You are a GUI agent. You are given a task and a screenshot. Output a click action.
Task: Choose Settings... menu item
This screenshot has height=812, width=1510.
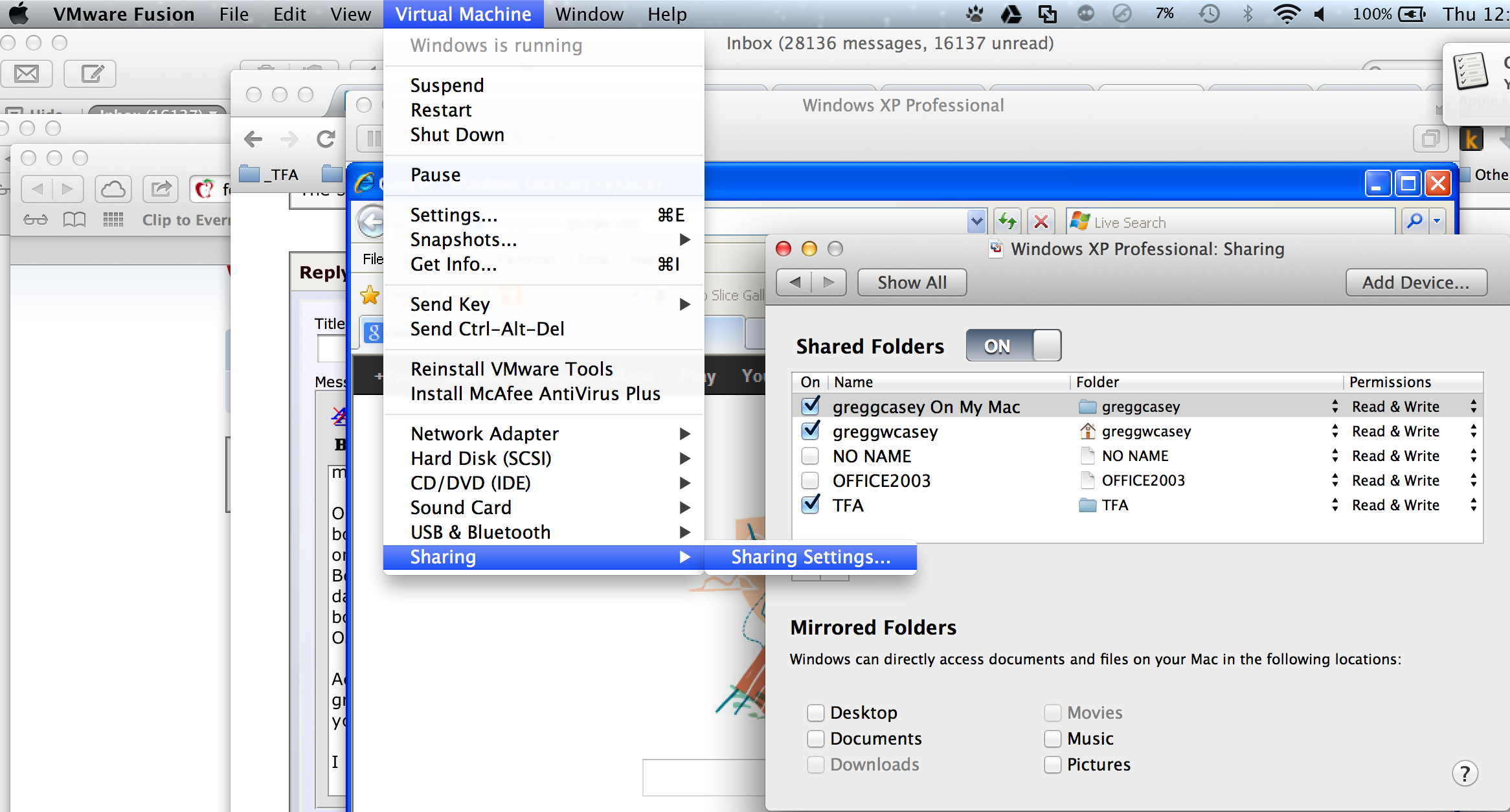coord(544,214)
